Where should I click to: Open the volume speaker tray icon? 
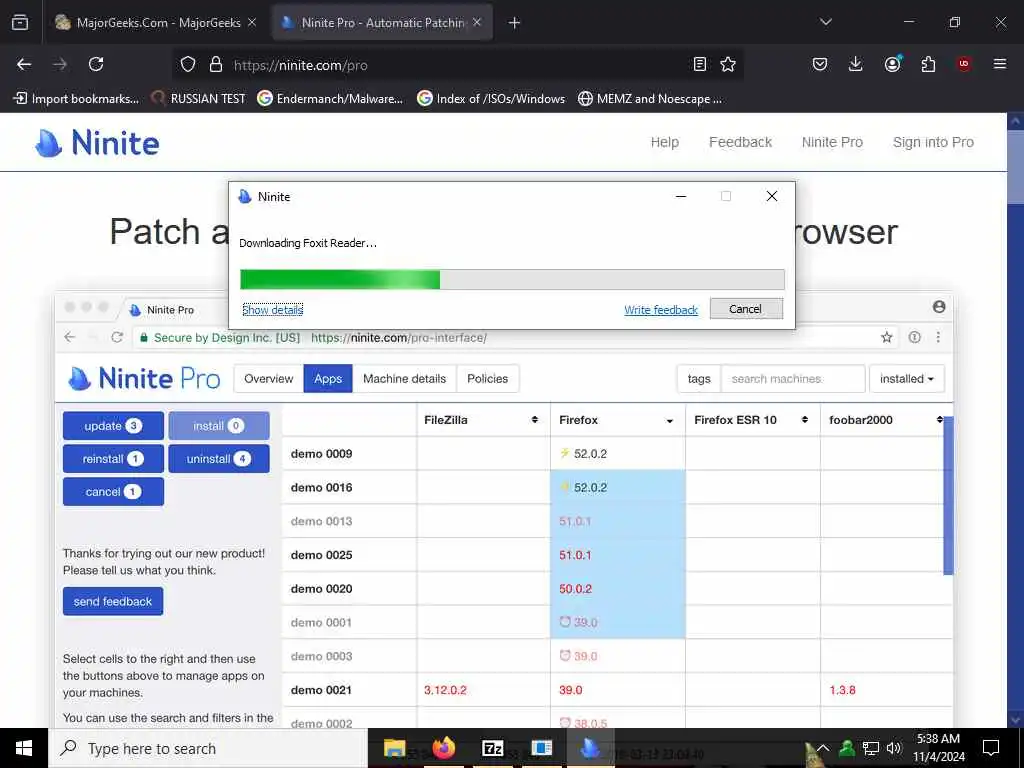pyautogui.click(x=894, y=748)
